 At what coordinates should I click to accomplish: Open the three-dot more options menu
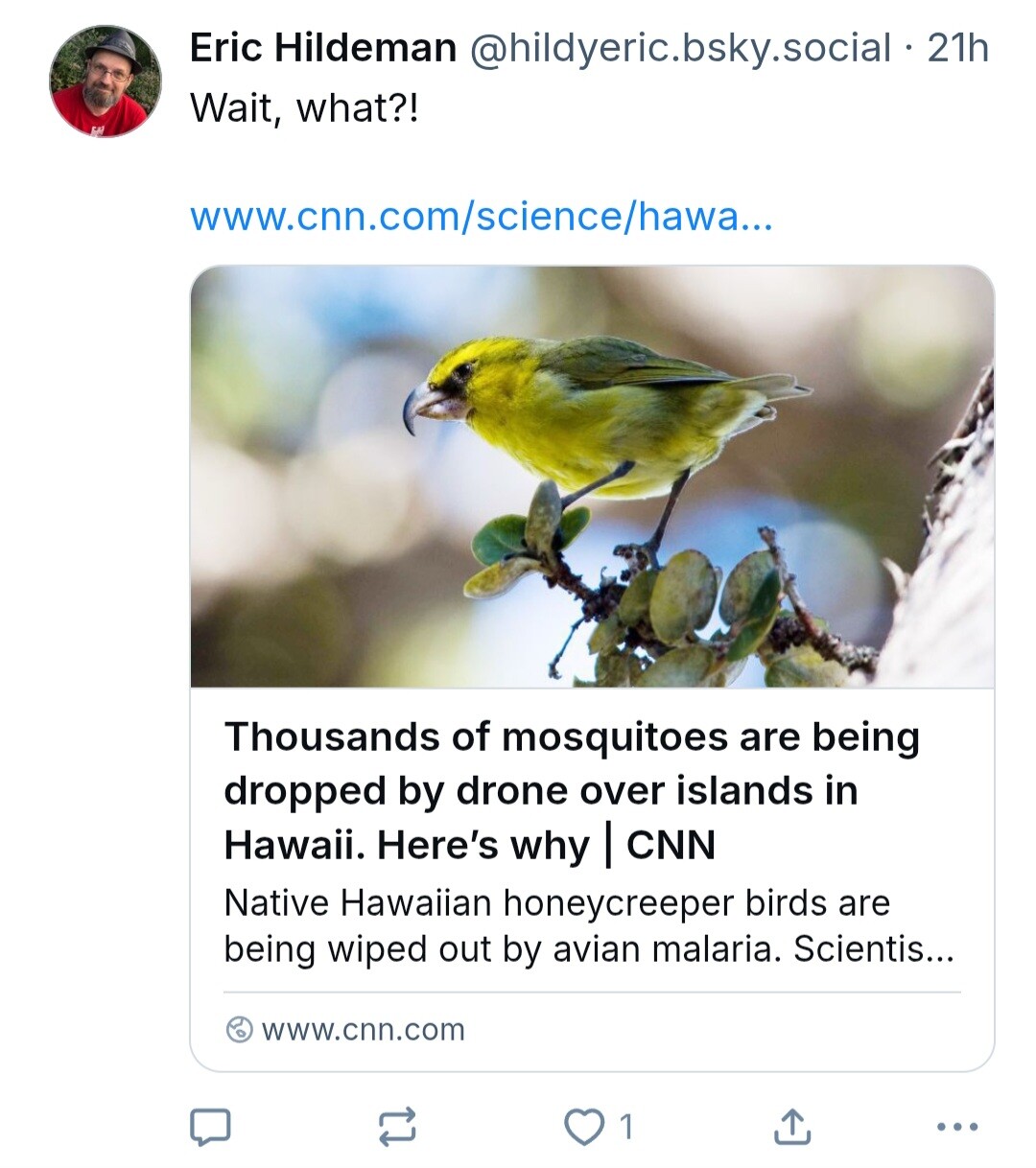pyautogui.click(x=957, y=1127)
